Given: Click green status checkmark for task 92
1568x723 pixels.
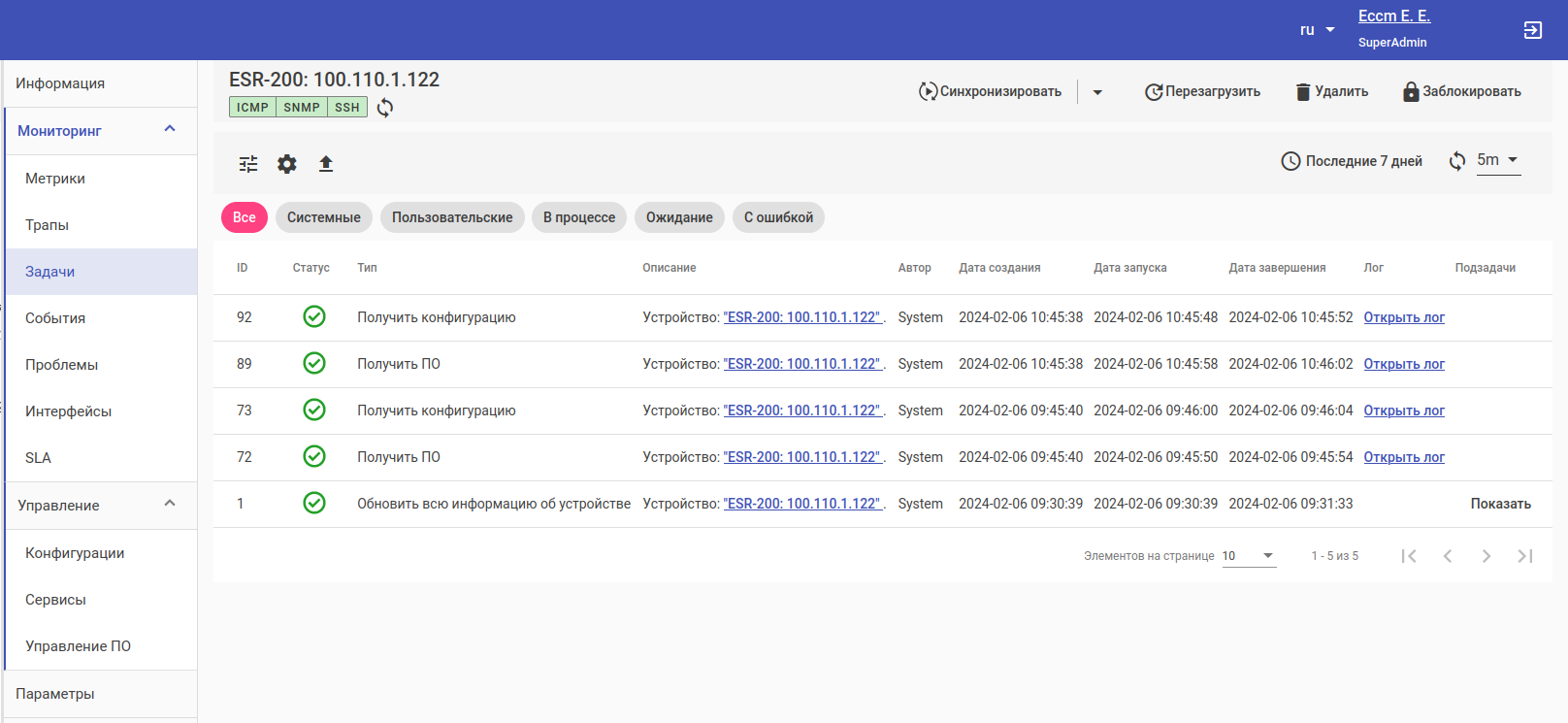Looking at the screenshot, I should click(x=314, y=317).
